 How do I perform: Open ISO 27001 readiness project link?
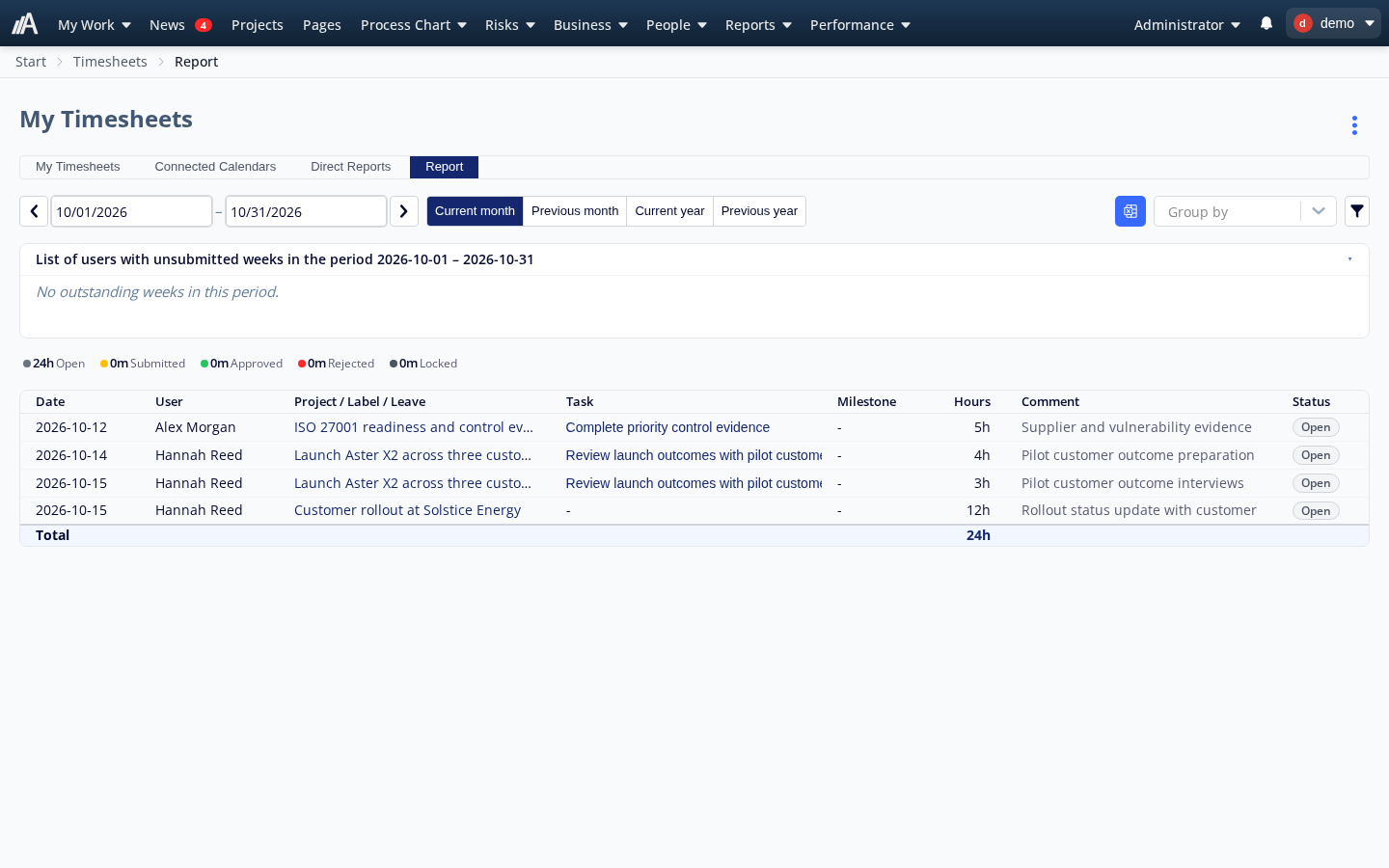414,427
